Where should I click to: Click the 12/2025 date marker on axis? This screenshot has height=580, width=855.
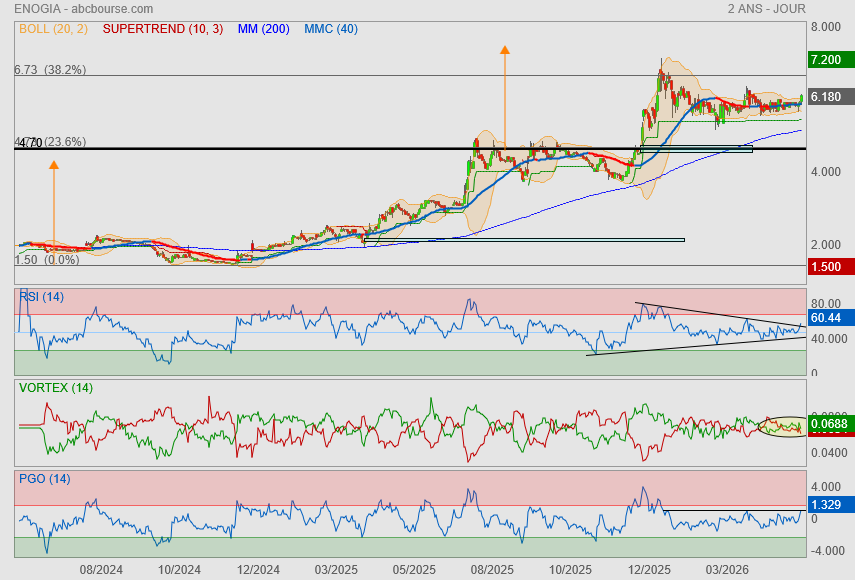(x=649, y=570)
